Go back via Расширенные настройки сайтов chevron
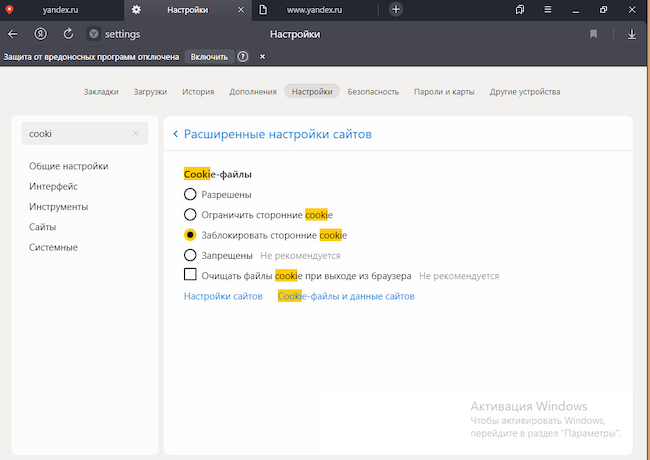This screenshot has width=650, height=460. pos(176,134)
